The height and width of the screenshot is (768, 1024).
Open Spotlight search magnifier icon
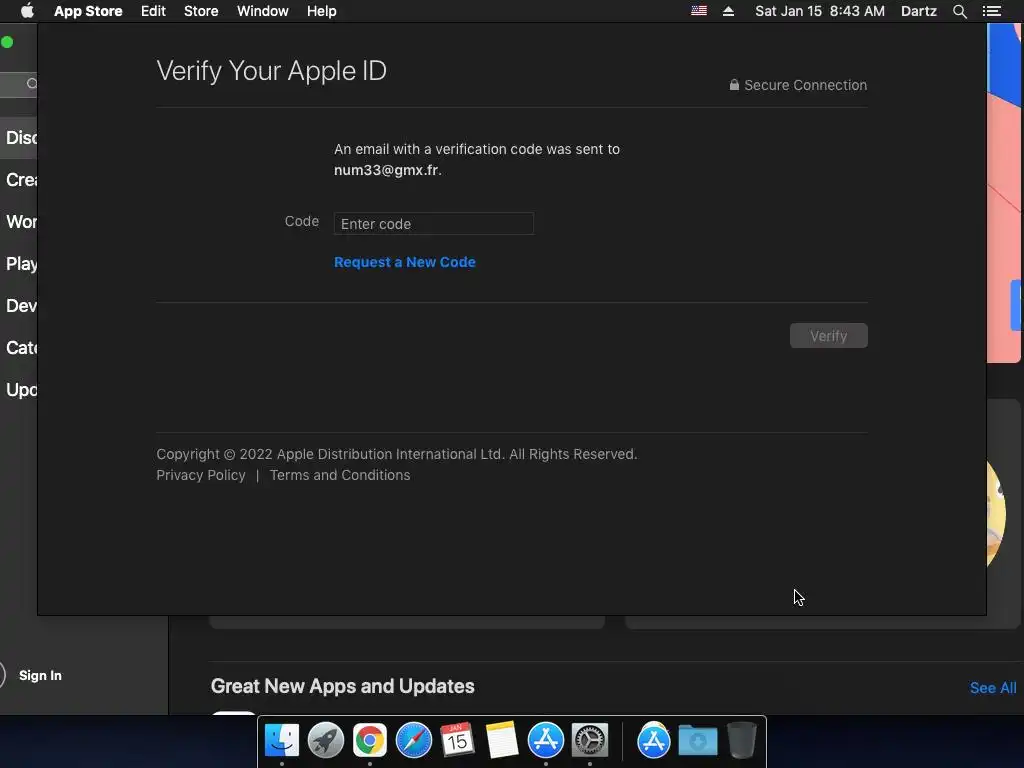959,11
